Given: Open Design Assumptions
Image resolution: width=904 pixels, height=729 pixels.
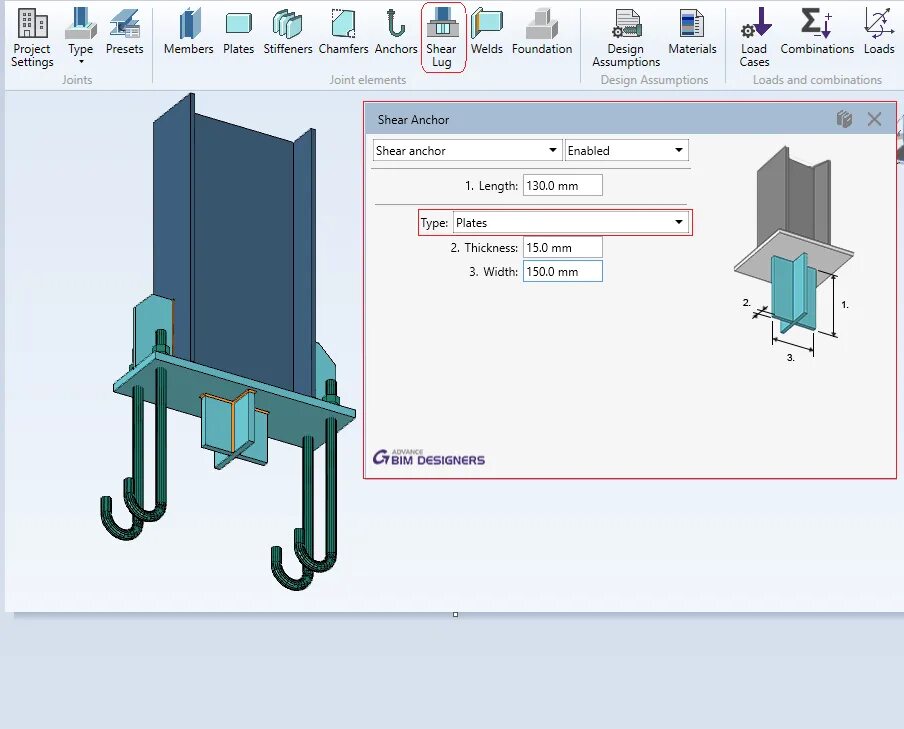Looking at the screenshot, I should pos(626,38).
